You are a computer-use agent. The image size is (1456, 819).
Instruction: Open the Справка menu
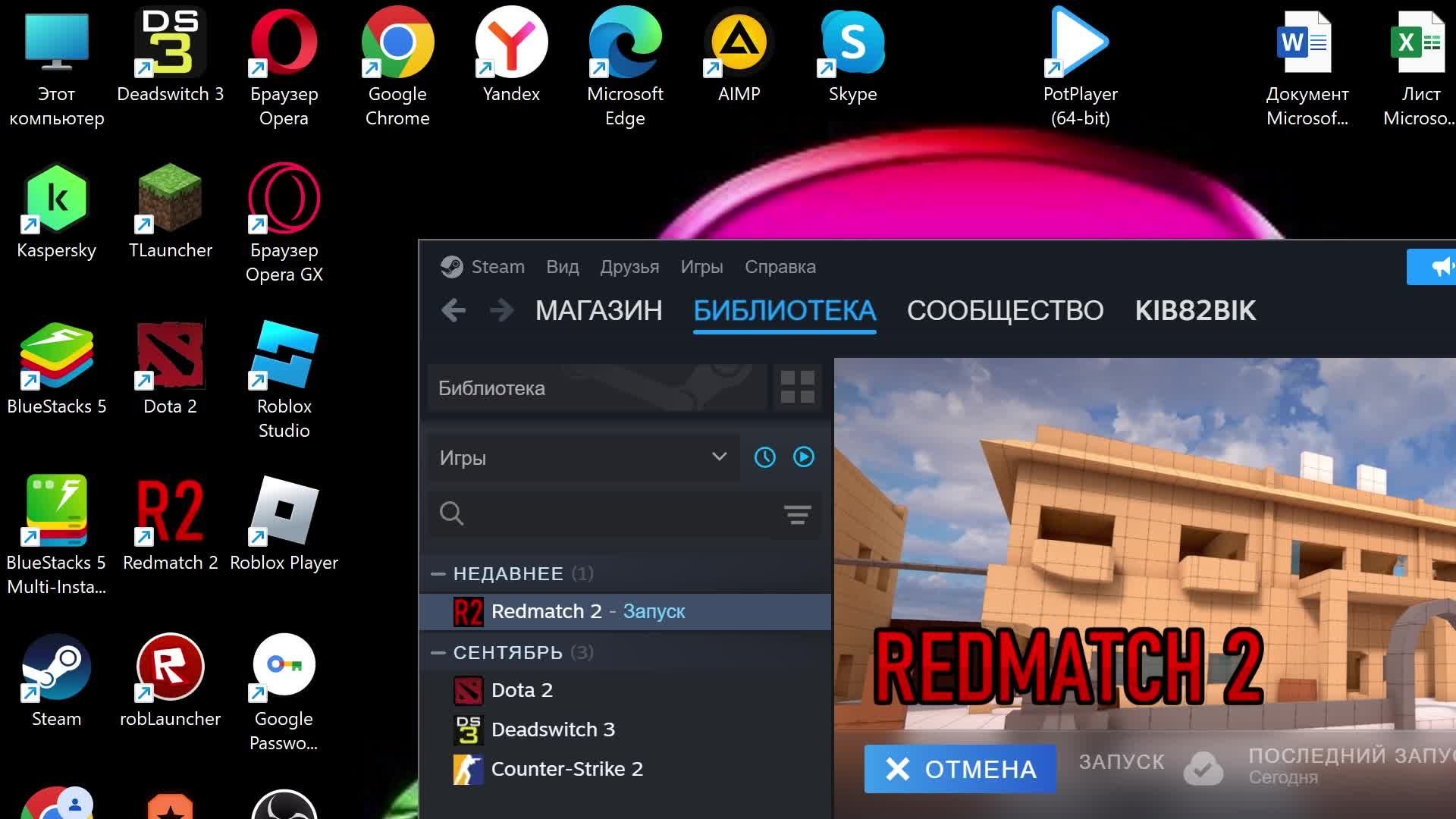pos(780,267)
